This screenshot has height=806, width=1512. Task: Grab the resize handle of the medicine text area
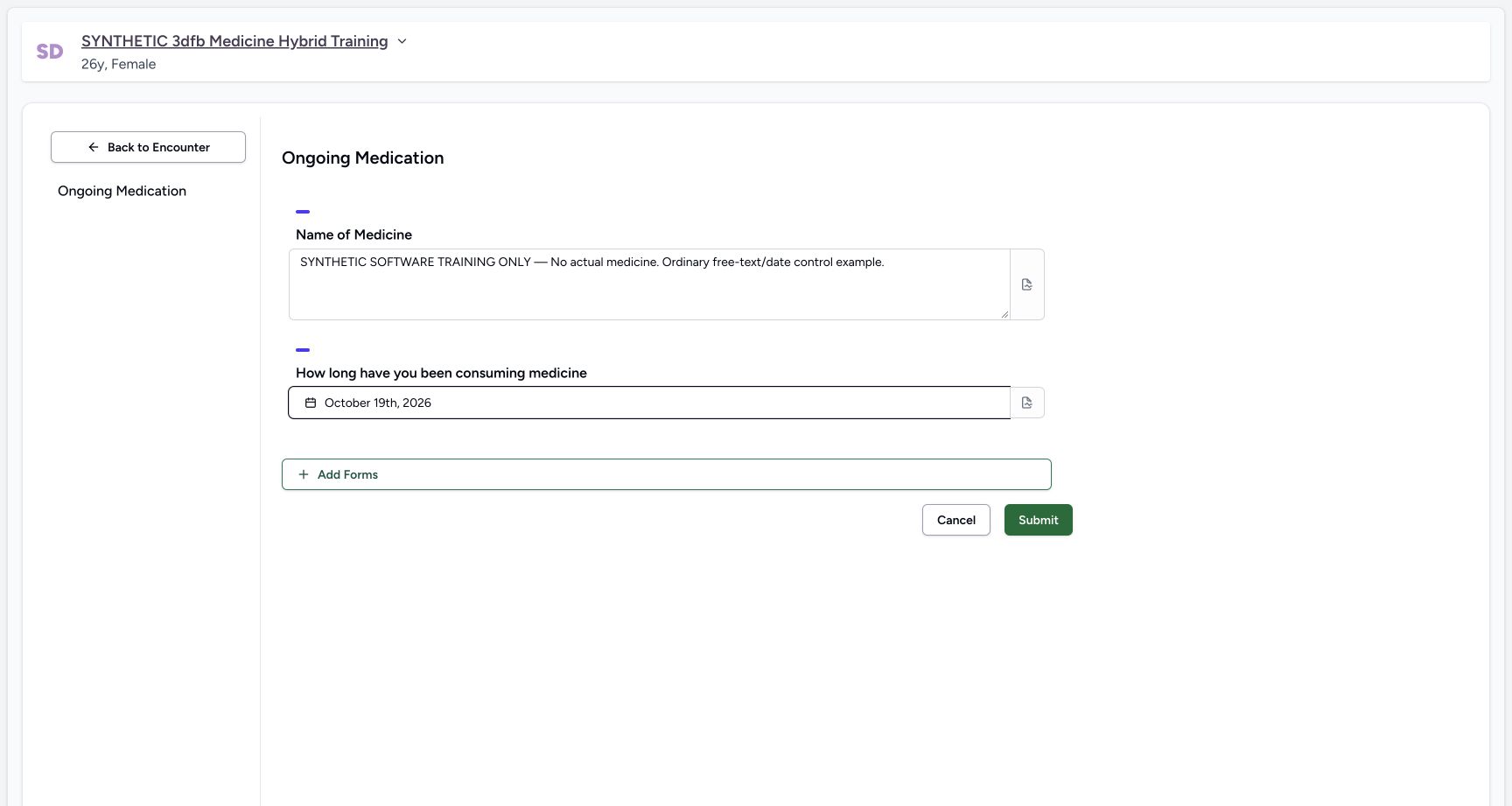click(x=1004, y=314)
